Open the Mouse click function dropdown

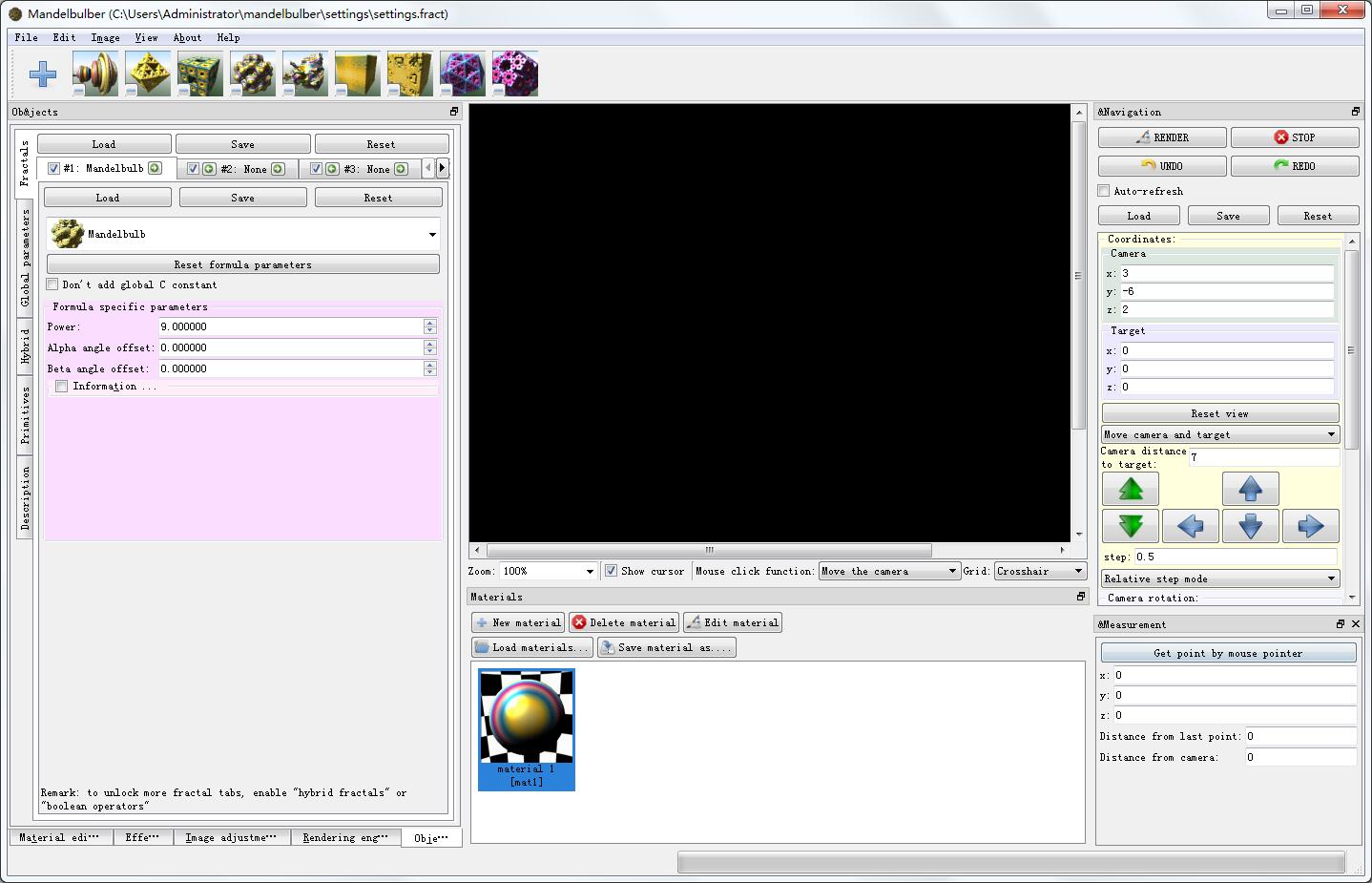pyautogui.click(x=889, y=571)
